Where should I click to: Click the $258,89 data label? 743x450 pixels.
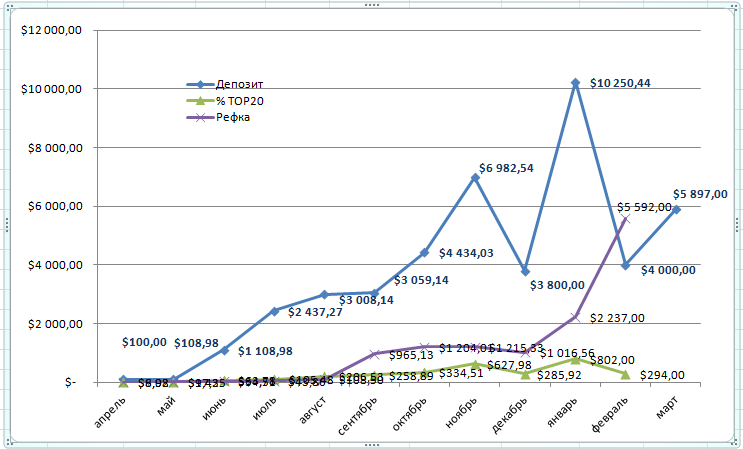(x=411, y=376)
